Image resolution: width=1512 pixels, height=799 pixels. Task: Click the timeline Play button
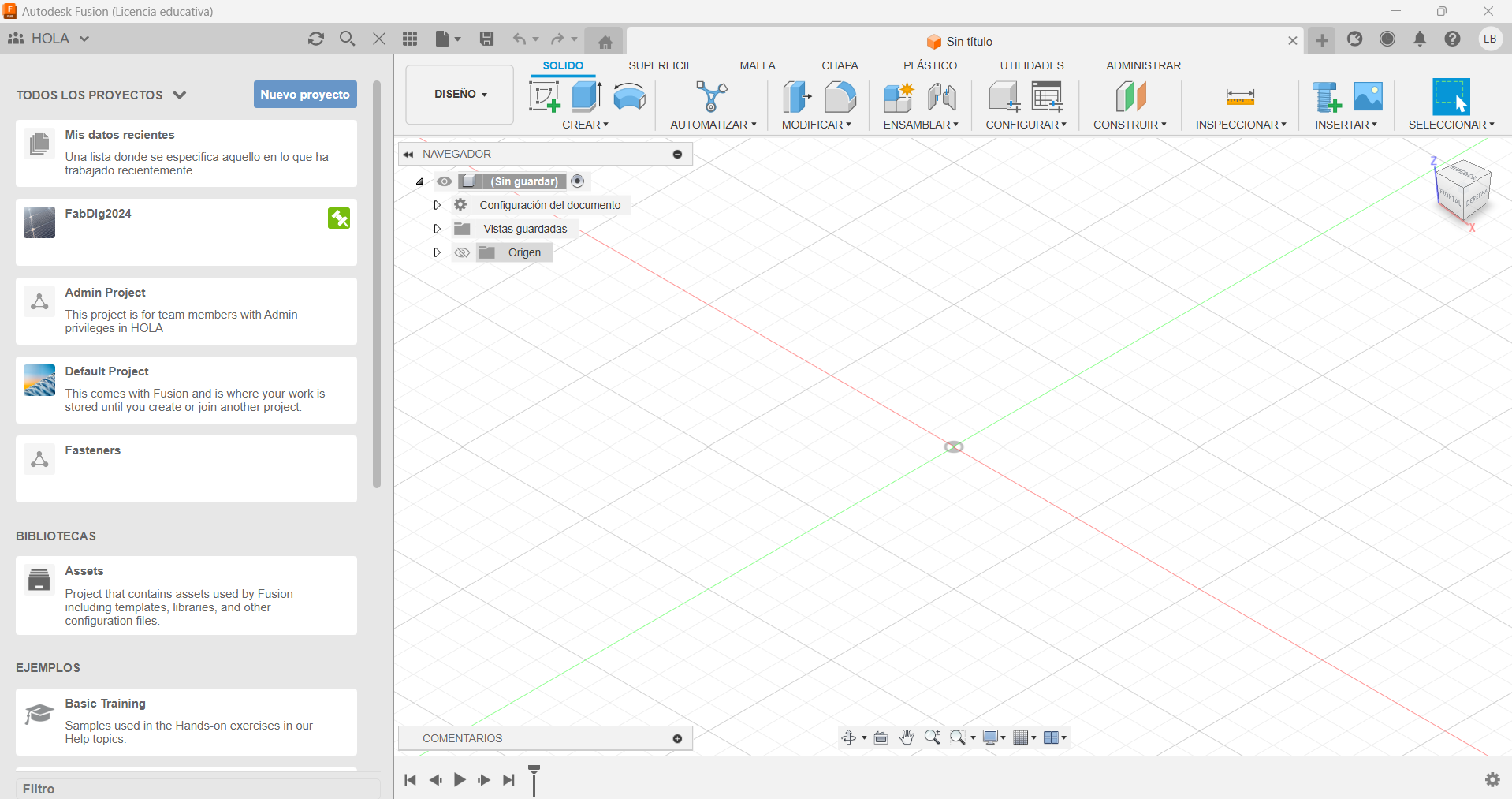(x=460, y=780)
